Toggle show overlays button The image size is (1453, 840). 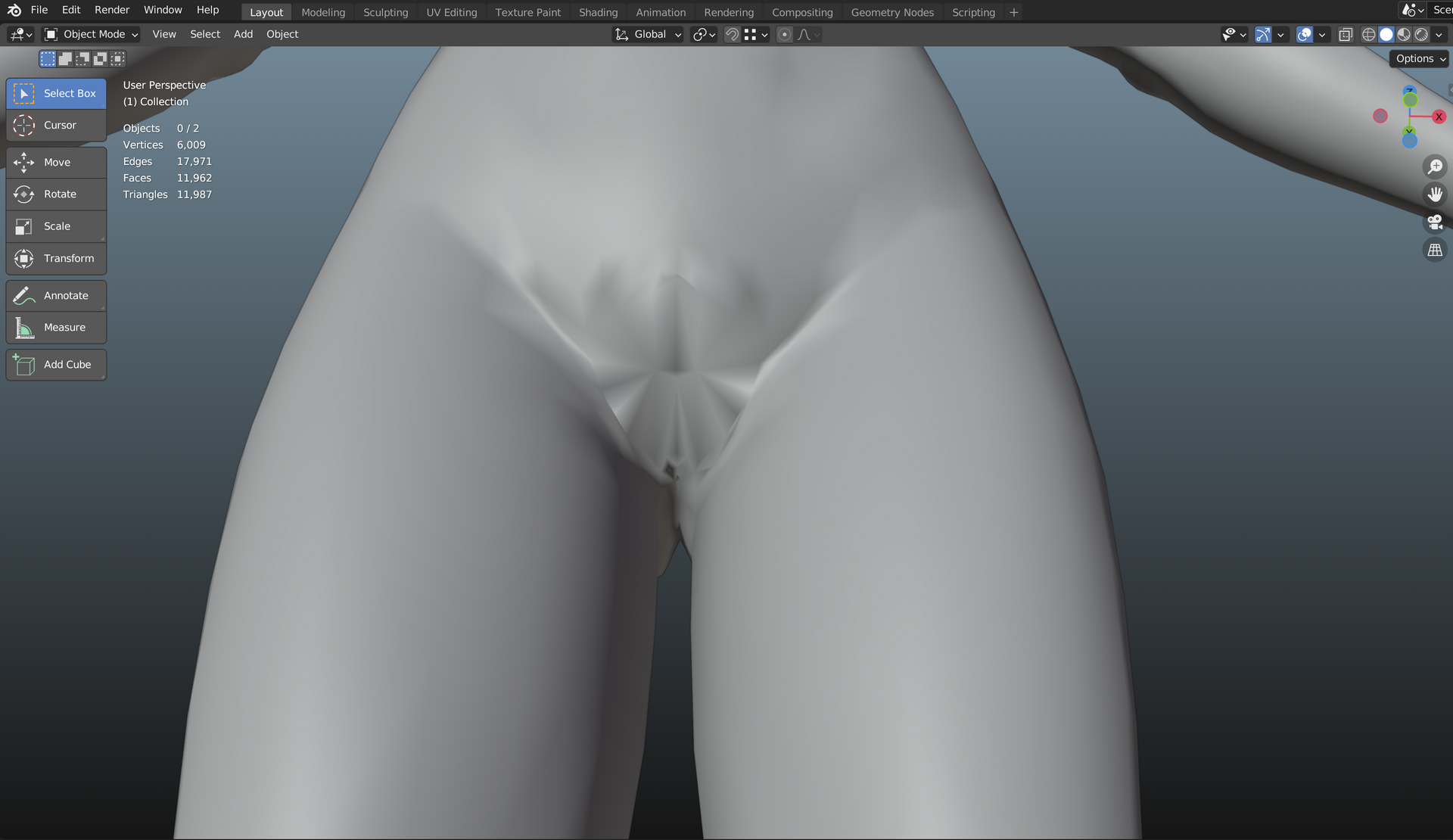[x=1304, y=35]
